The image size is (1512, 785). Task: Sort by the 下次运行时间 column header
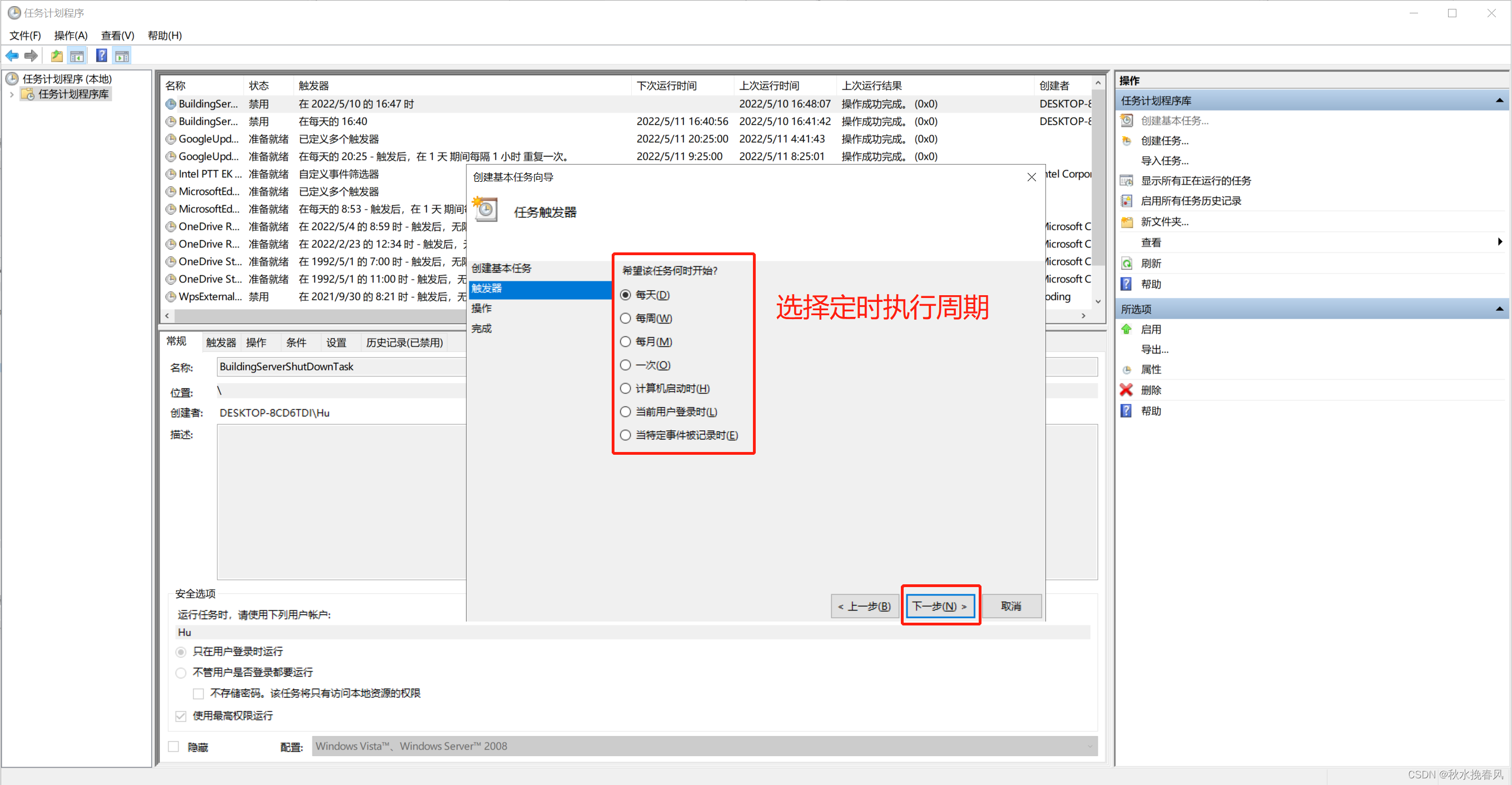[682, 86]
